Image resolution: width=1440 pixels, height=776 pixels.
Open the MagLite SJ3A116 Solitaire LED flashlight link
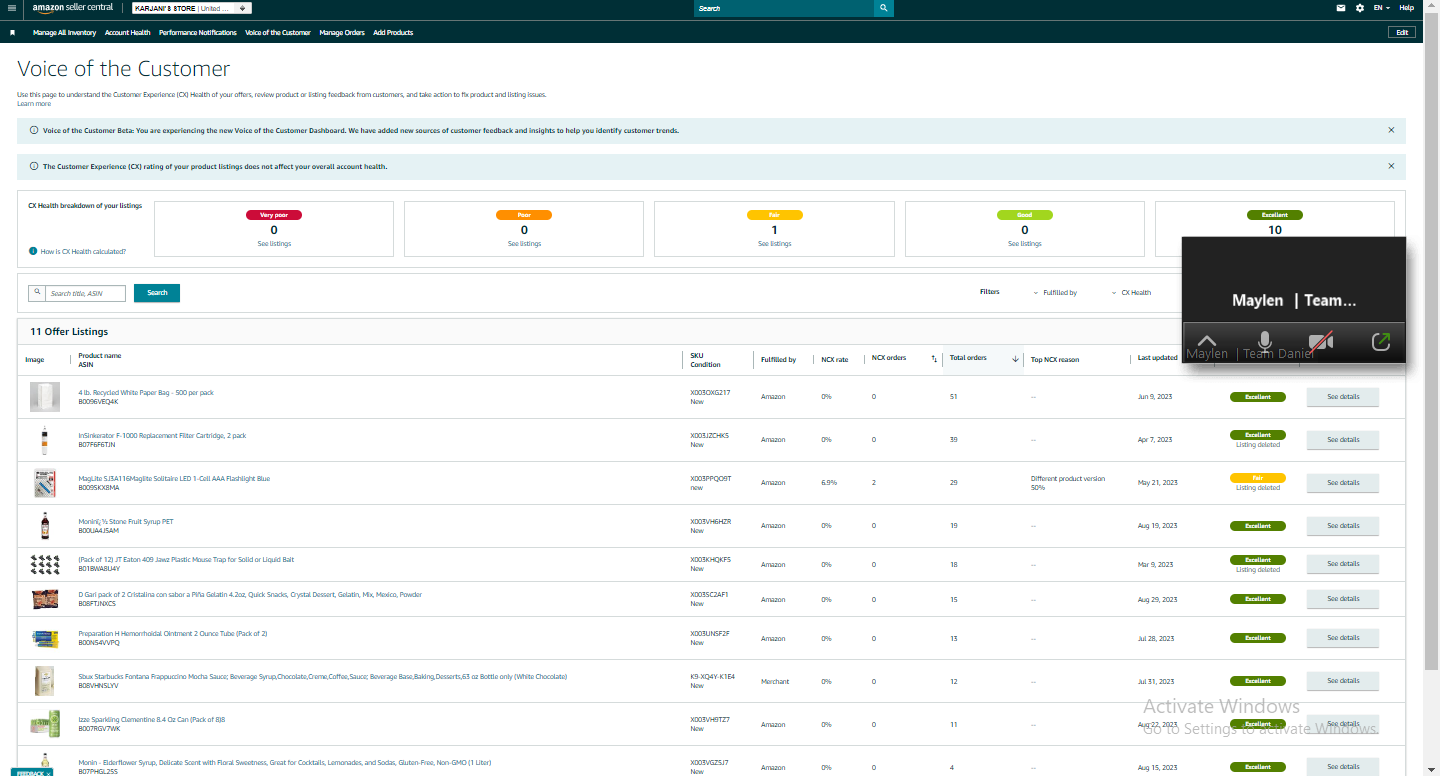click(174, 479)
